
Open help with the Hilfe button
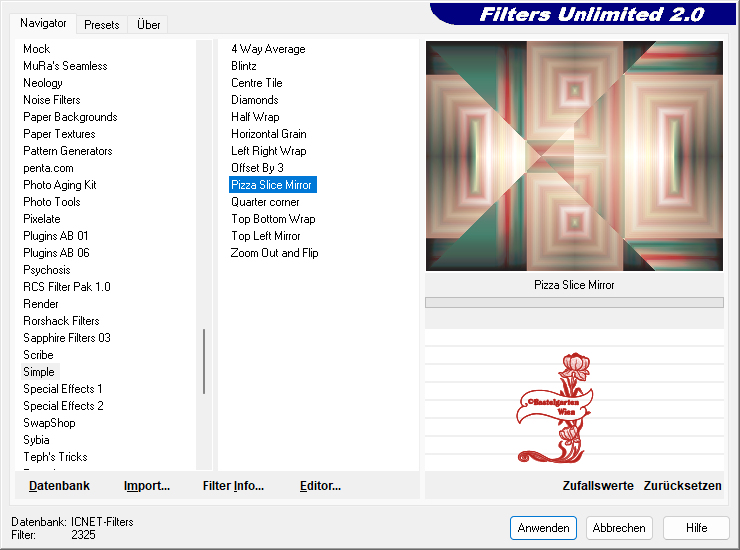coord(696,528)
